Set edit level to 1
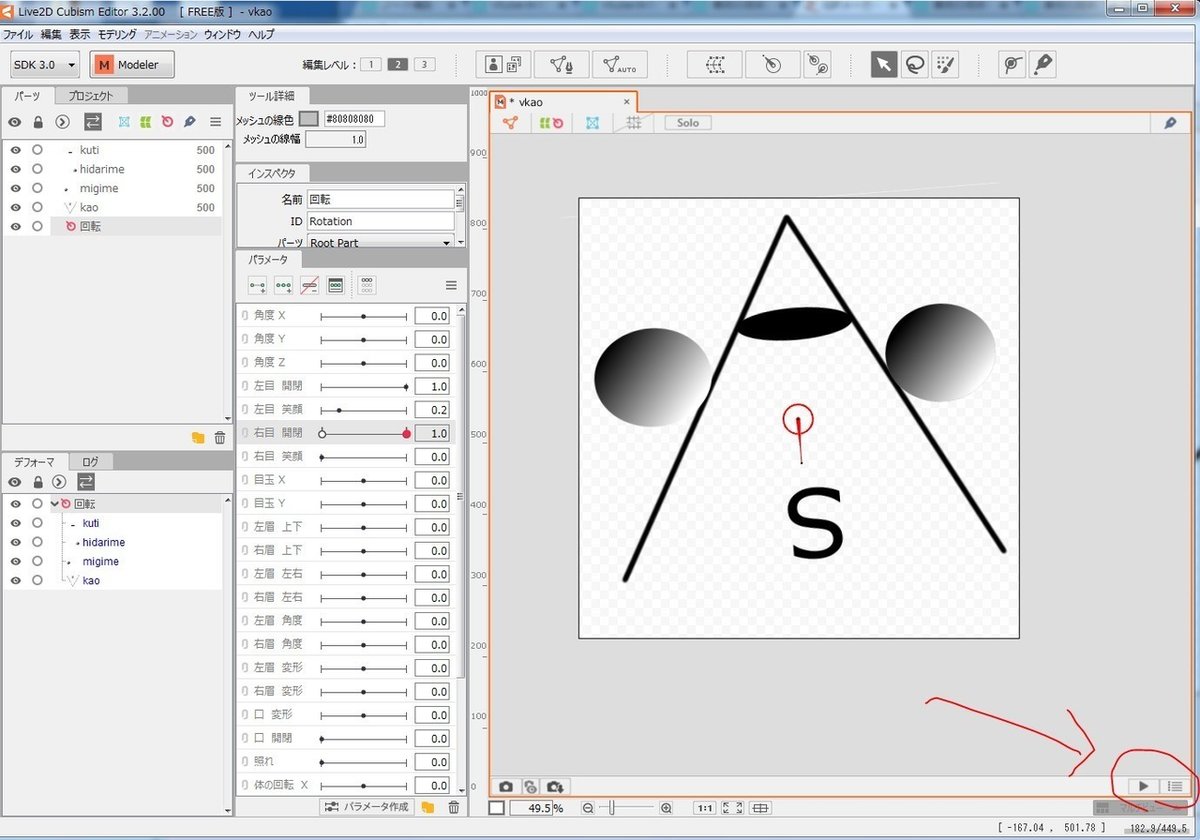Screen dimensions: 1200x840 point(369,65)
